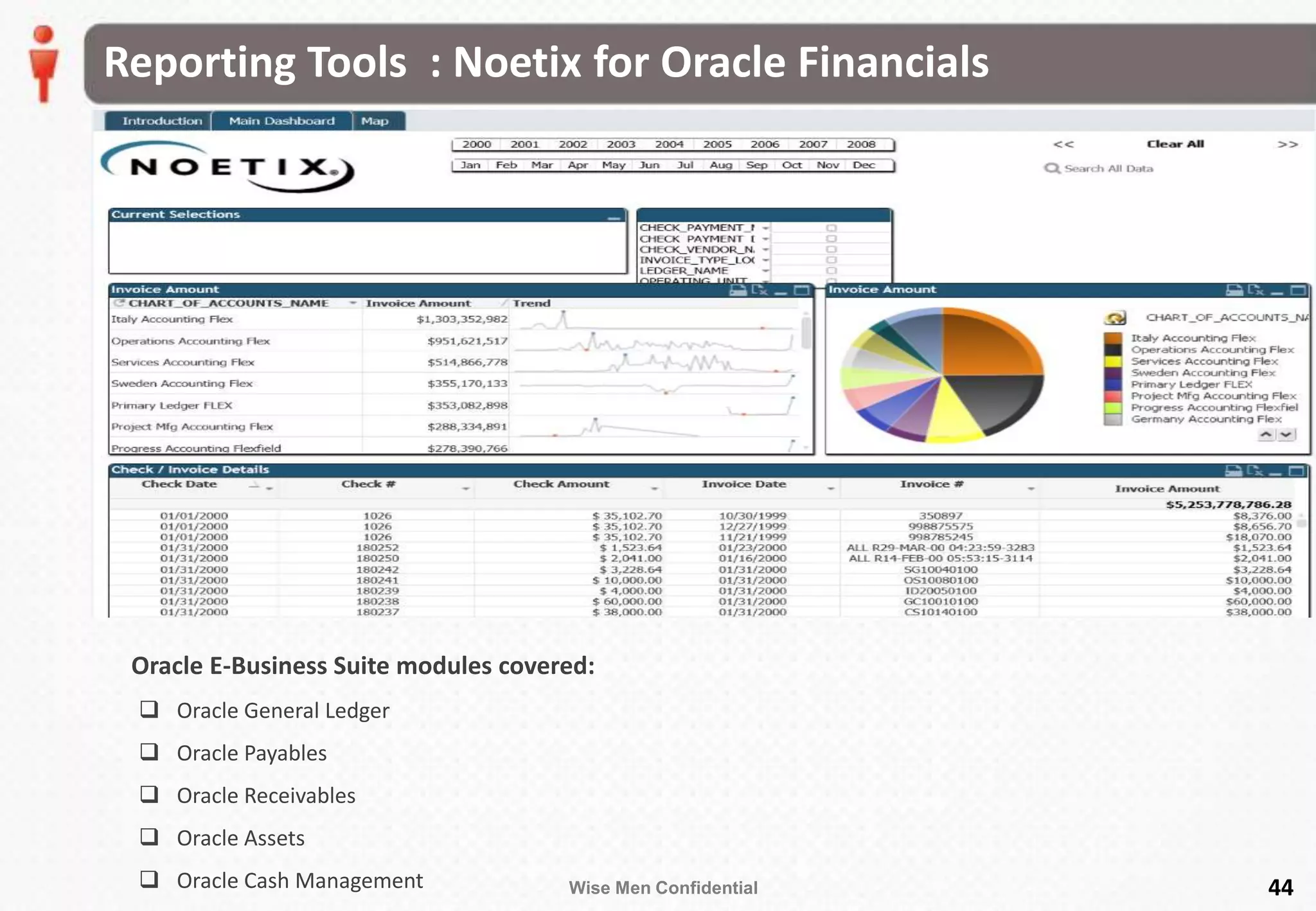
Task: Click Services Accounting Flex yellow legend swatch
Action: coord(1113,361)
